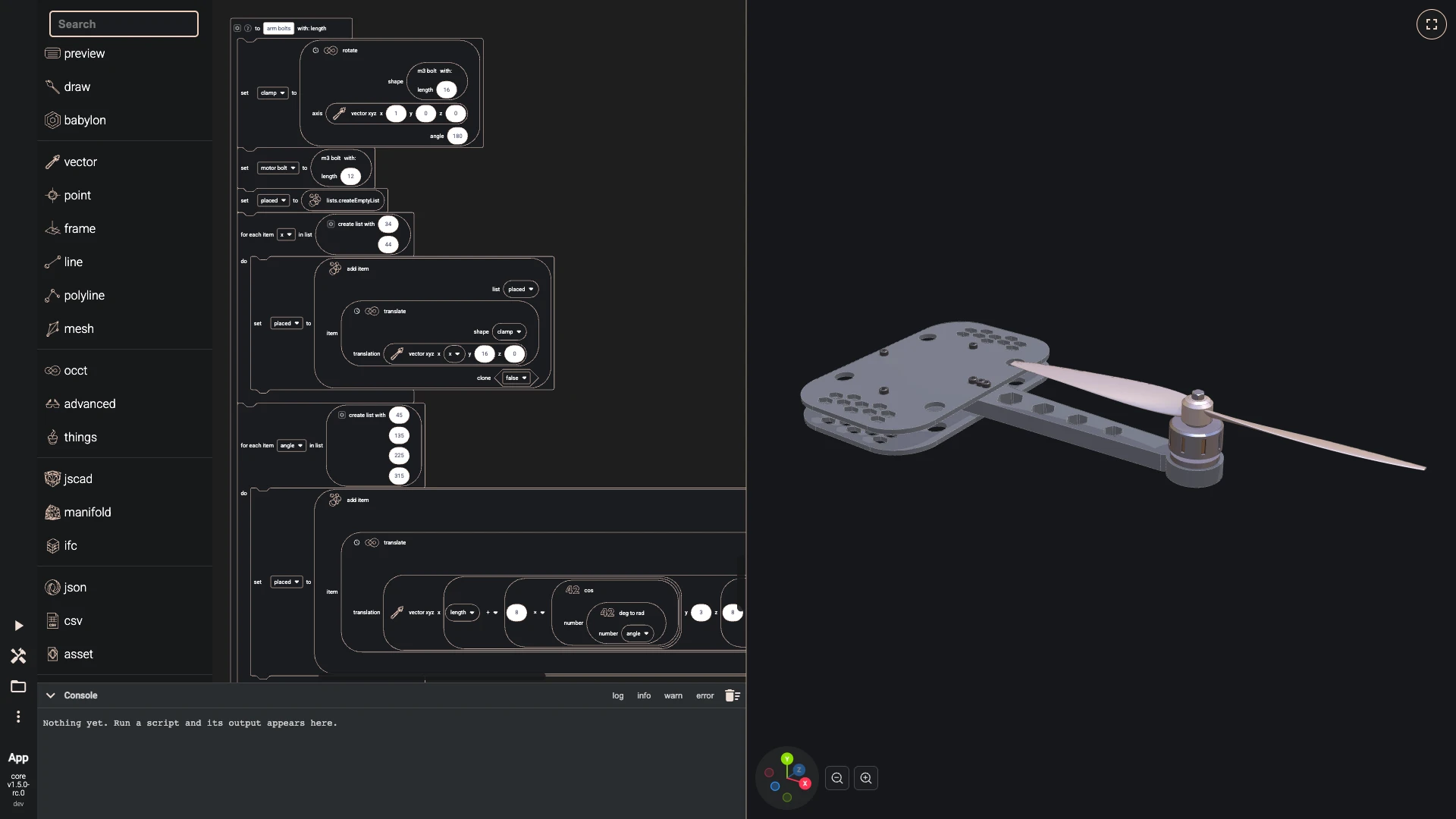Open the occt category
This screenshot has width=1456, height=819.
[124, 370]
